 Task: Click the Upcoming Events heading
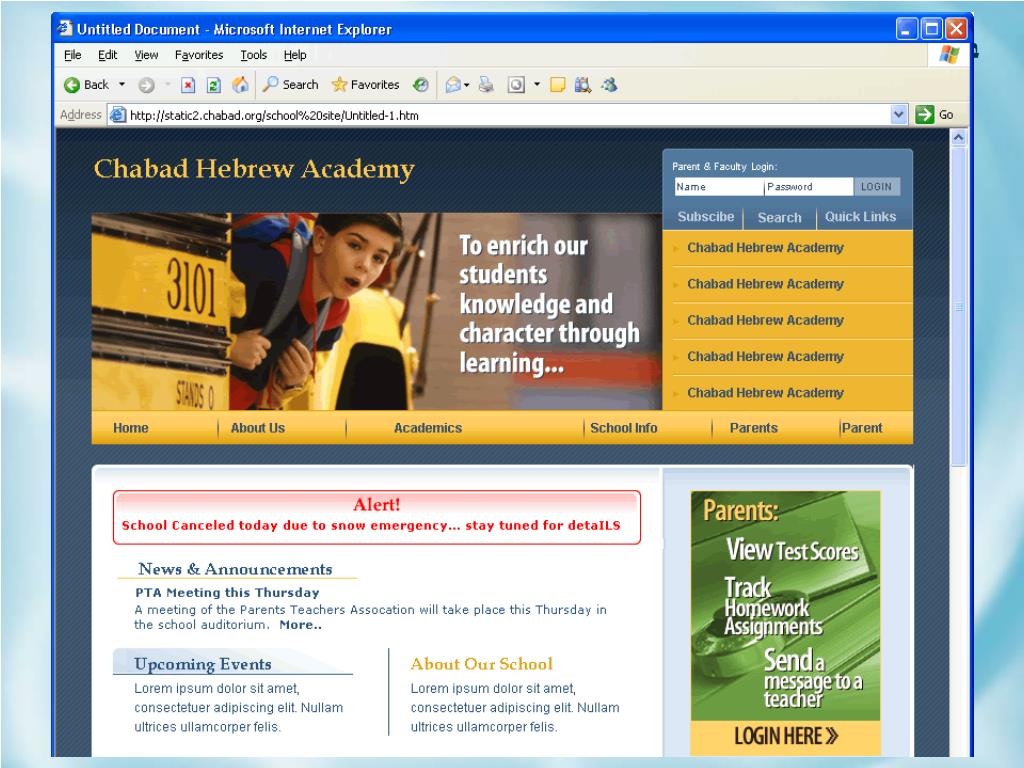202,664
